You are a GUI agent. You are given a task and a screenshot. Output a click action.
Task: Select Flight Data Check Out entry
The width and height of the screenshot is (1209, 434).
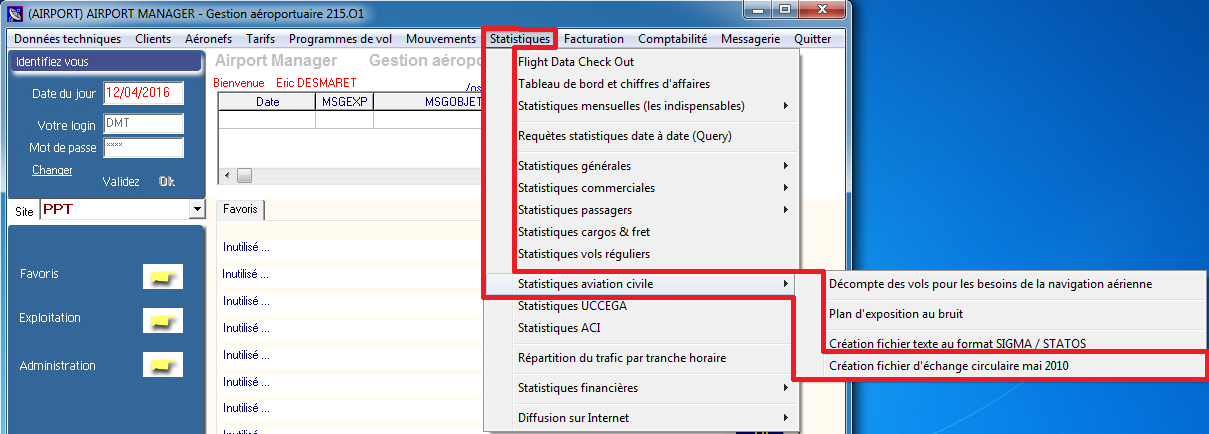[x=576, y=62]
